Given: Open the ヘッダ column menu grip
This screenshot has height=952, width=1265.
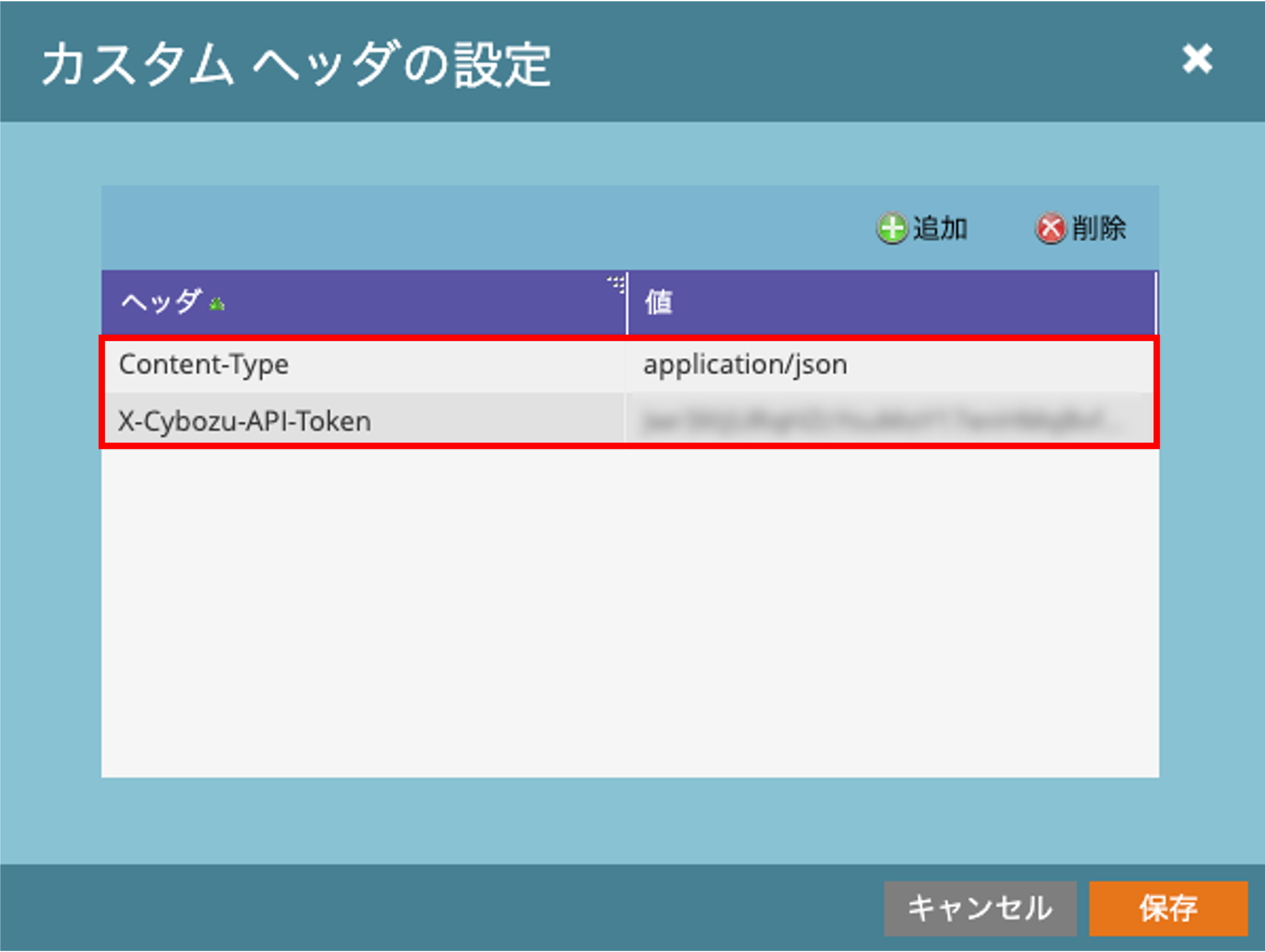Looking at the screenshot, I should (617, 283).
